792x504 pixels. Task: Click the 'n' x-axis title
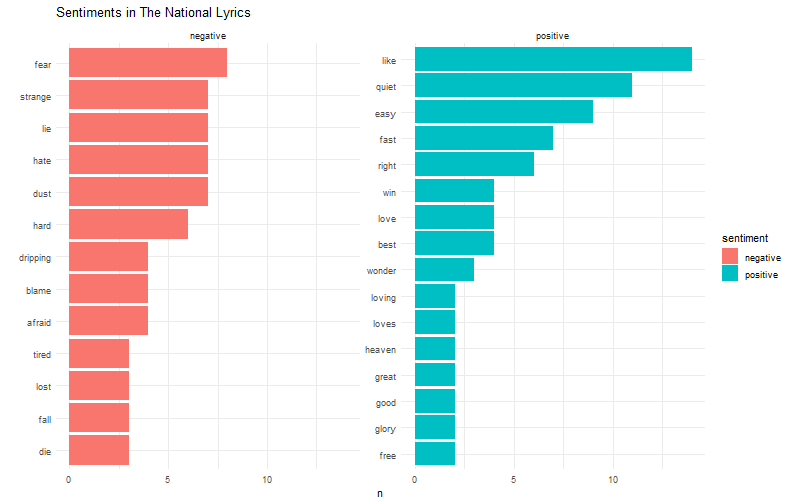pos(380,493)
